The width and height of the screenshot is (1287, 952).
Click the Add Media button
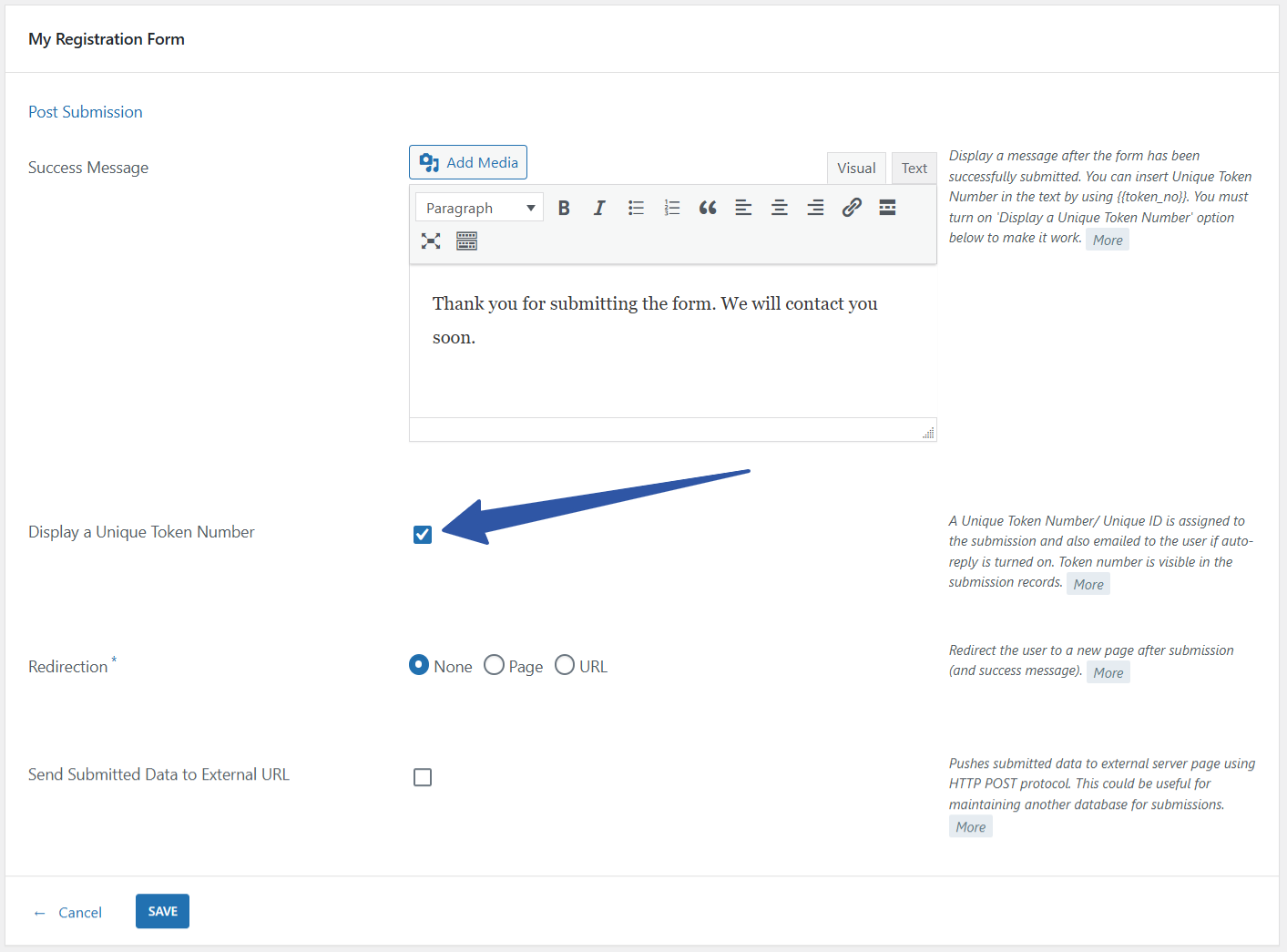coord(468,162)
